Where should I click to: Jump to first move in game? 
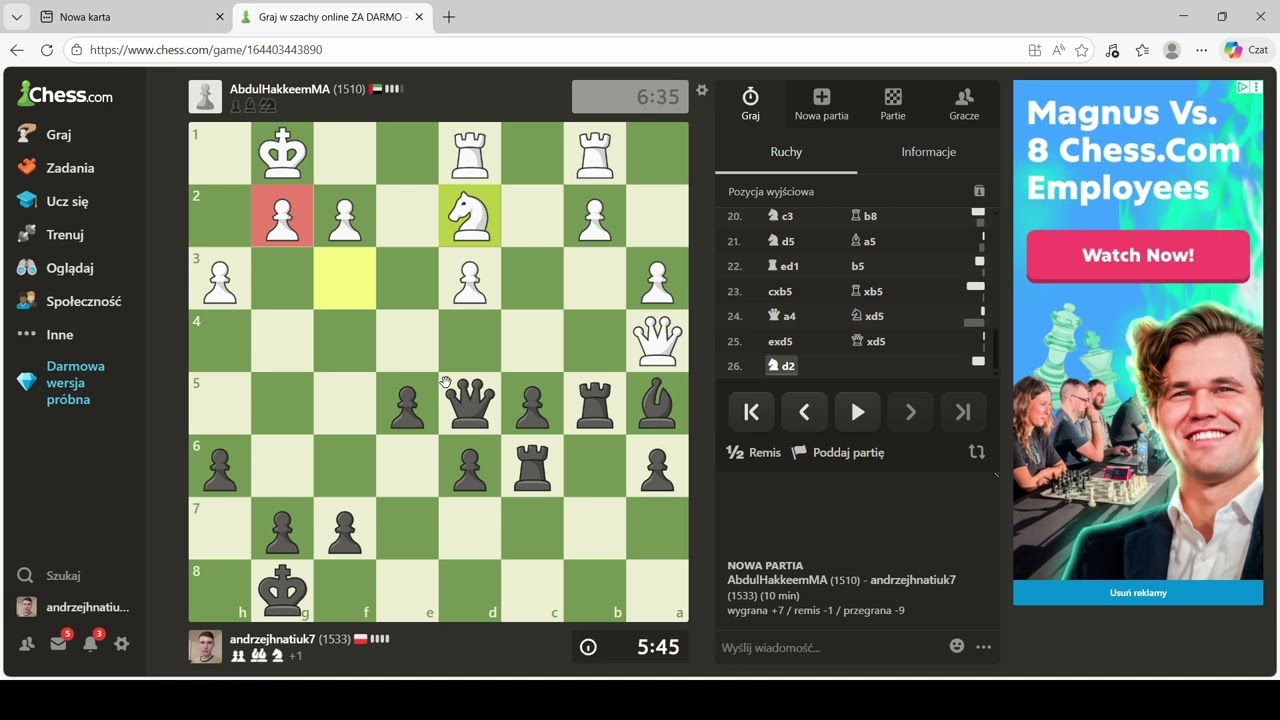coord(751,412)
